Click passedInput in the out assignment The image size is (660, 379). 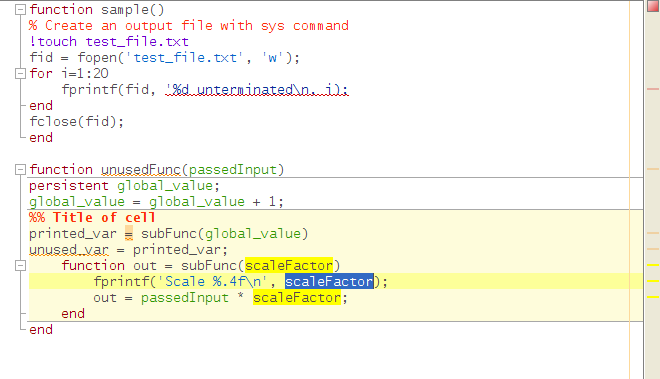(184, 298)
